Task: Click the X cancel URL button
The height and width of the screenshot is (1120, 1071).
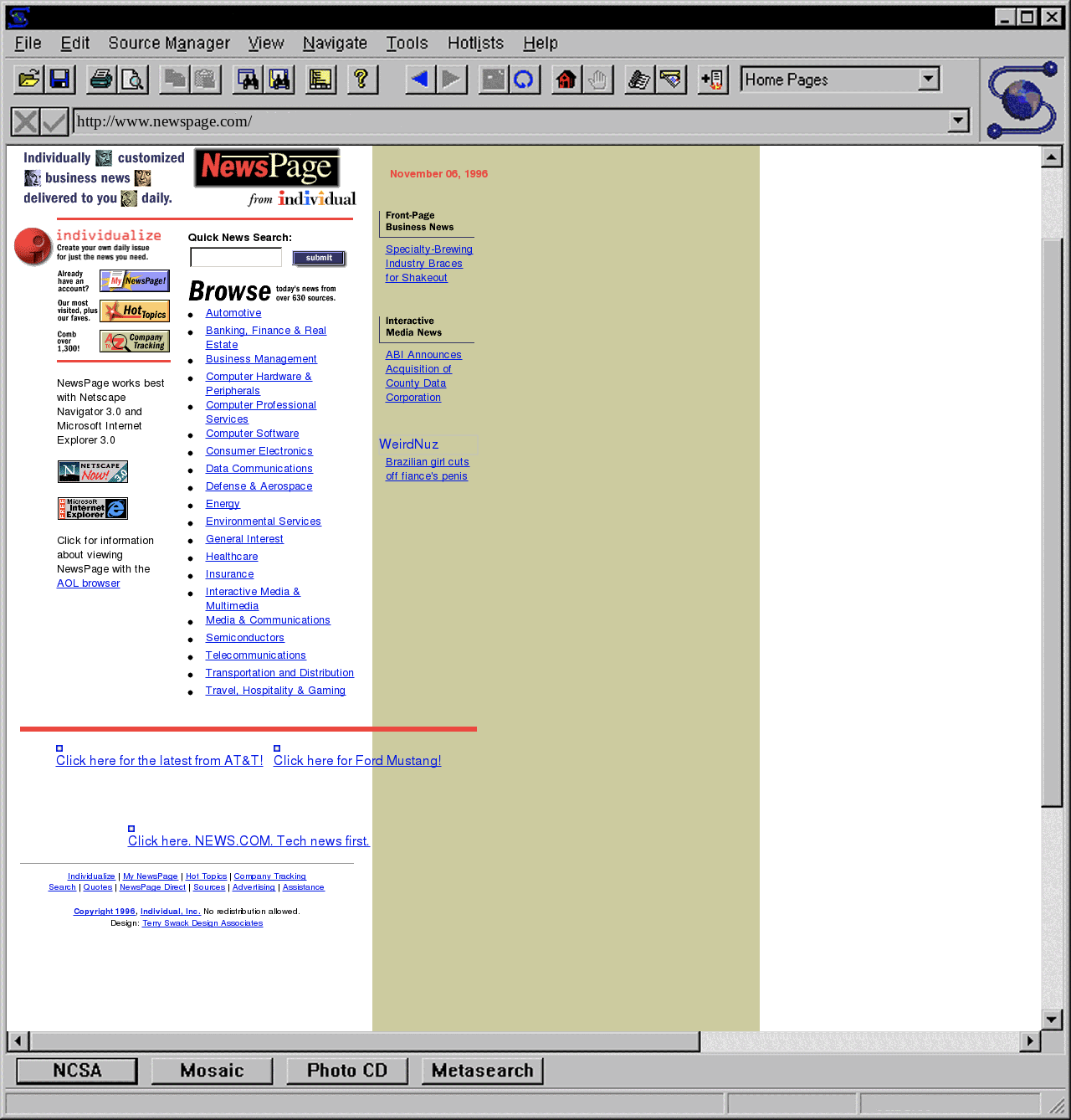Action: 26,122
